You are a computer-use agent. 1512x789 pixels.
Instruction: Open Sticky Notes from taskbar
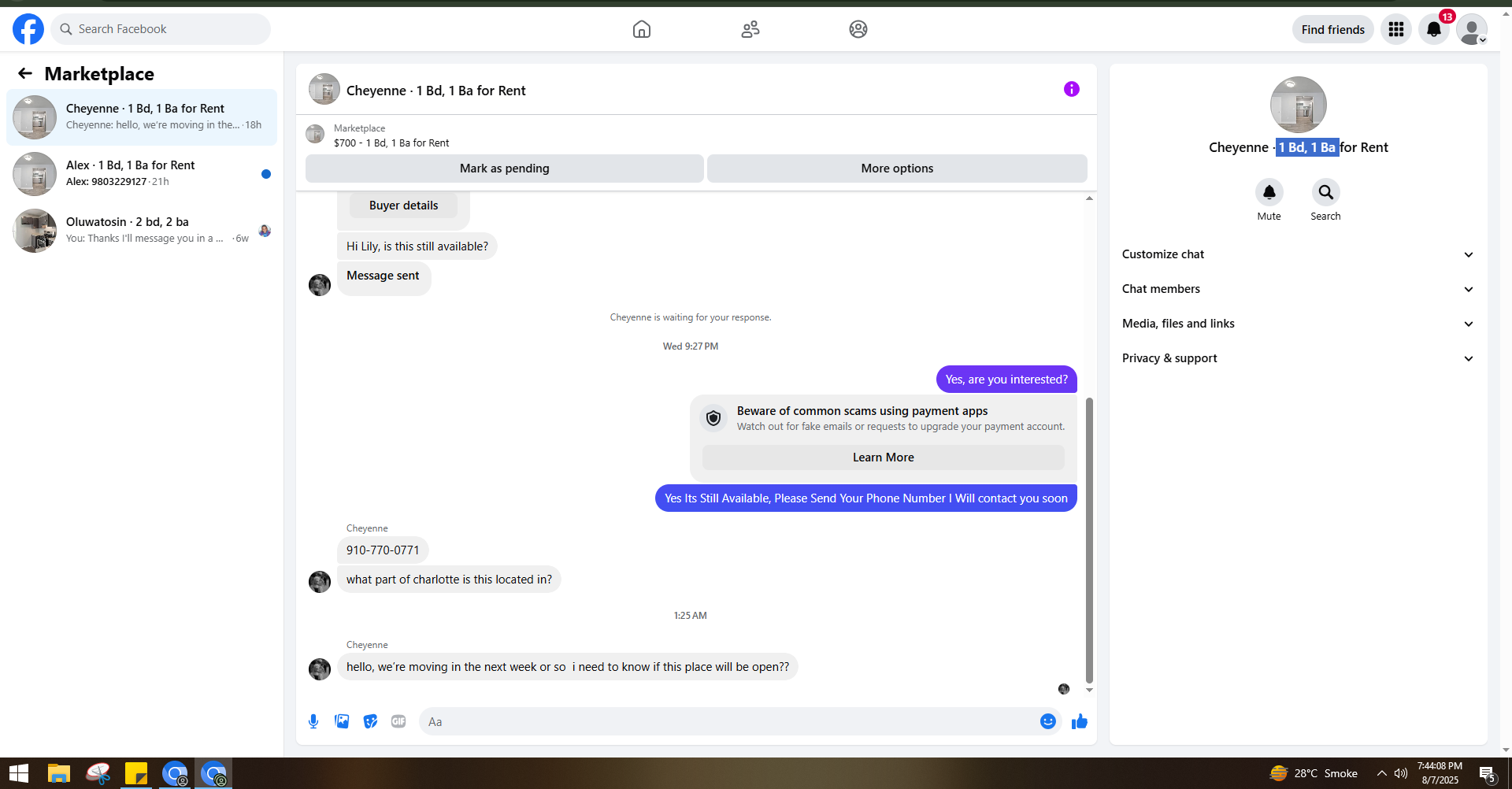coord(136,773)
